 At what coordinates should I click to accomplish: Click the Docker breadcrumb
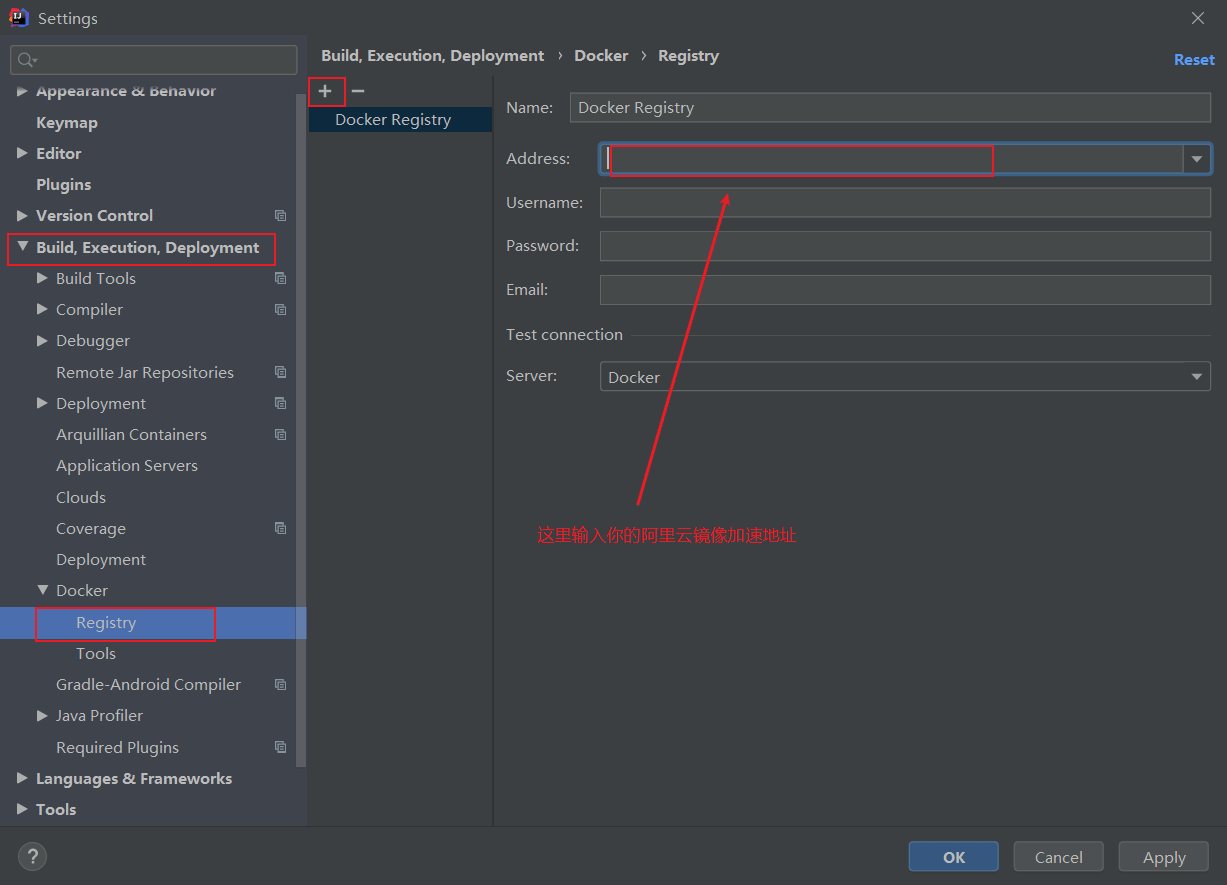click(601, 56)
